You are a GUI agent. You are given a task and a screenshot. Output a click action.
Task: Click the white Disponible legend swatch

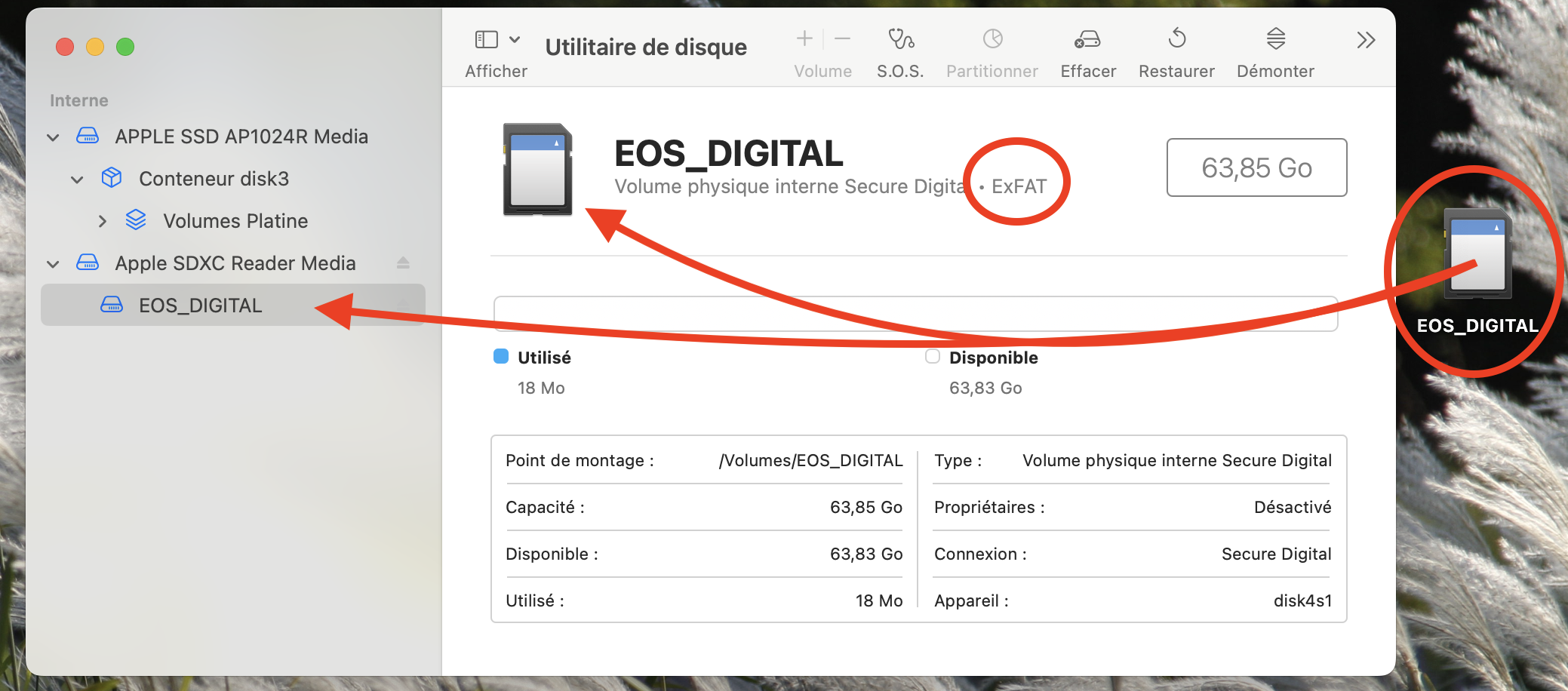933,356
